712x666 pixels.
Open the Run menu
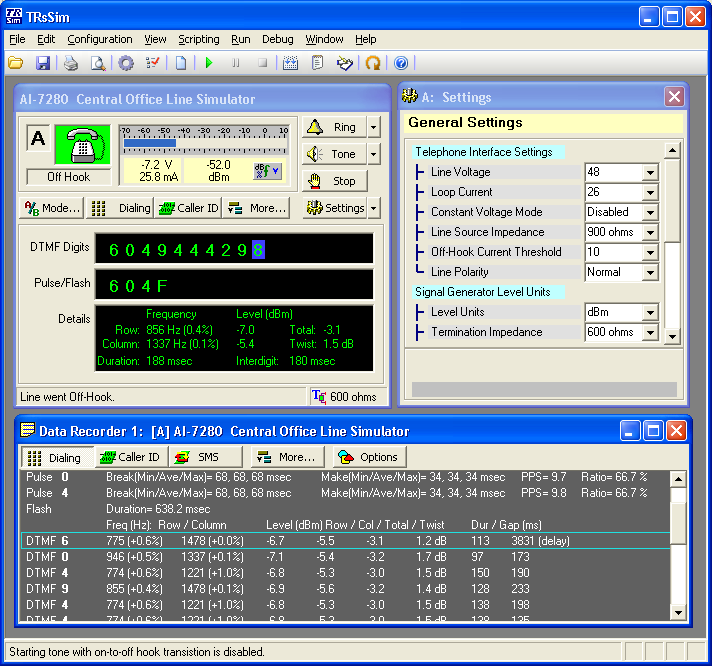coord(240,39)
